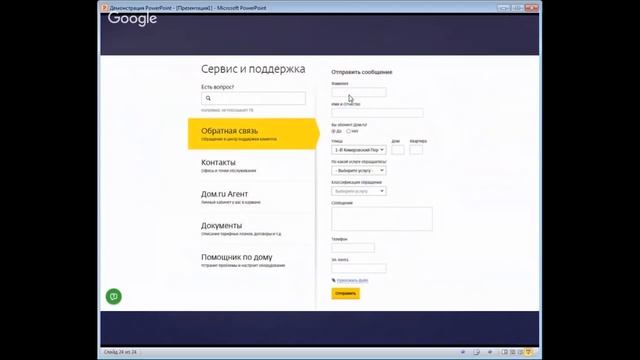Open the 'Обратная связь' section
This screenshot has width=640, height=360.
[x=253, y=134]
